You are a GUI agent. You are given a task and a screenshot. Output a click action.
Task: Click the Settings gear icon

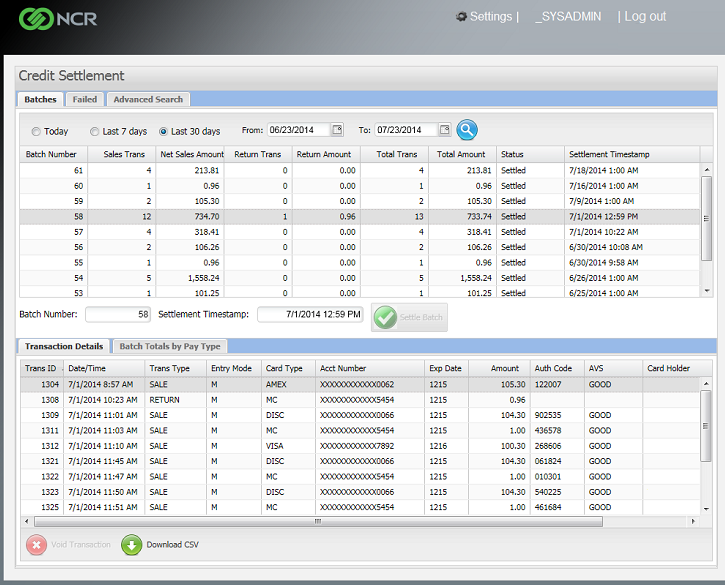pyautogui.click(x=461, y=17)
